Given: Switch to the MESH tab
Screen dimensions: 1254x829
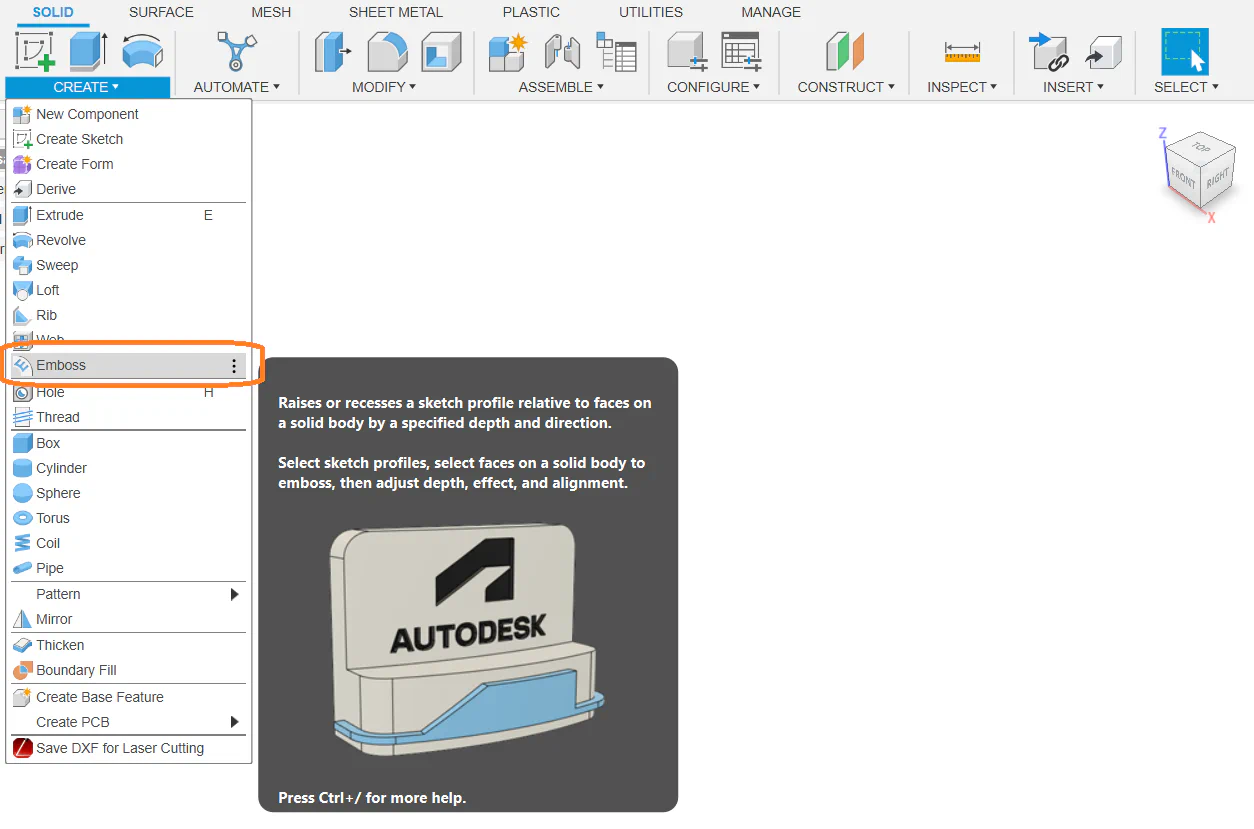Looking at the screenshot, I should point(271,12).
